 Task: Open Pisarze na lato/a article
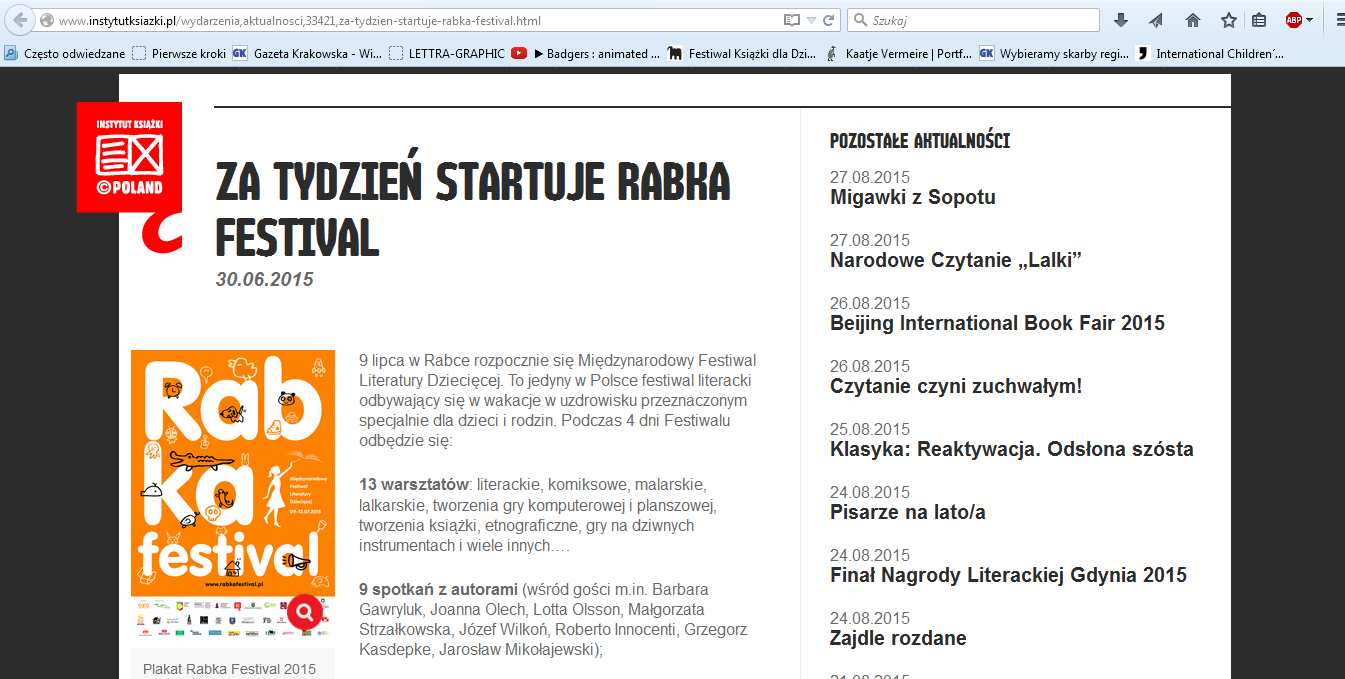(x=908, y=512)
